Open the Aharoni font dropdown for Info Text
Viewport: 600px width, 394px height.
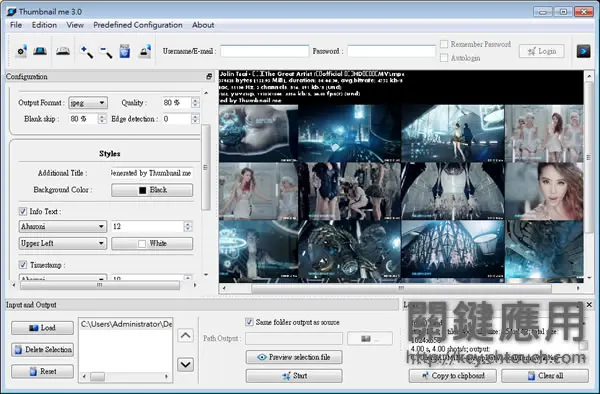[63, 226]
